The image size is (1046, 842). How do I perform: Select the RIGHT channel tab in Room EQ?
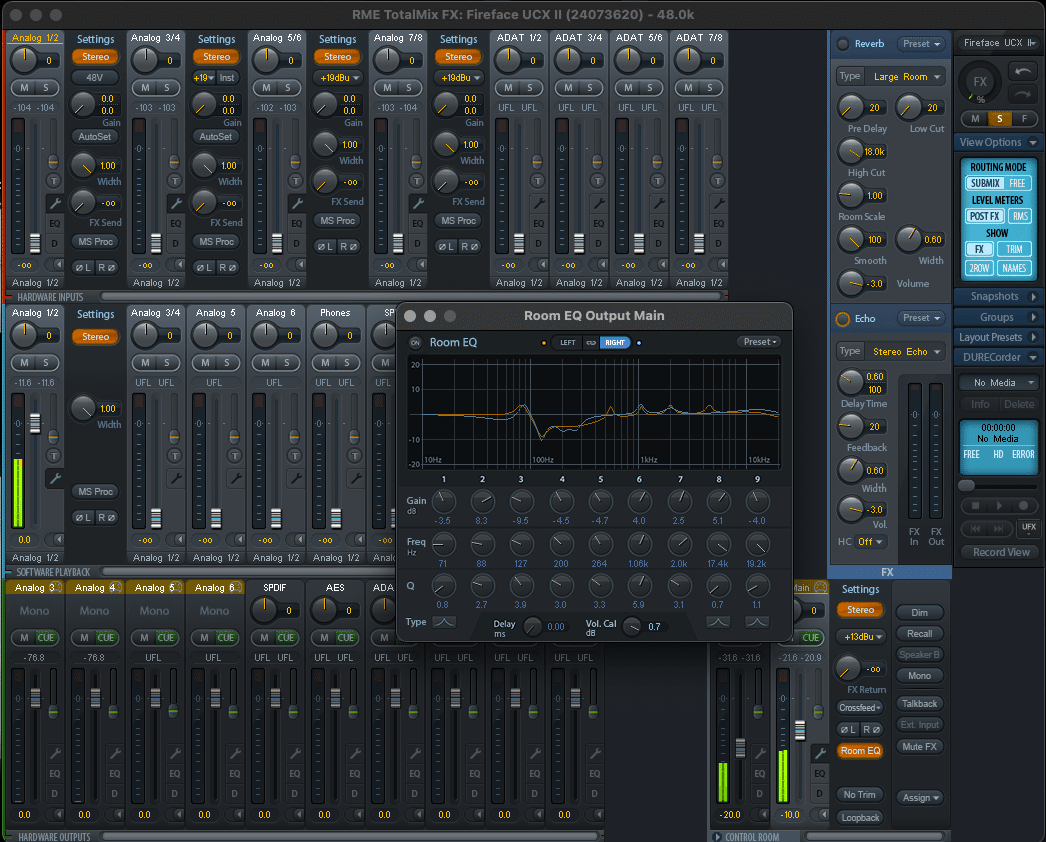coord(615,343)
